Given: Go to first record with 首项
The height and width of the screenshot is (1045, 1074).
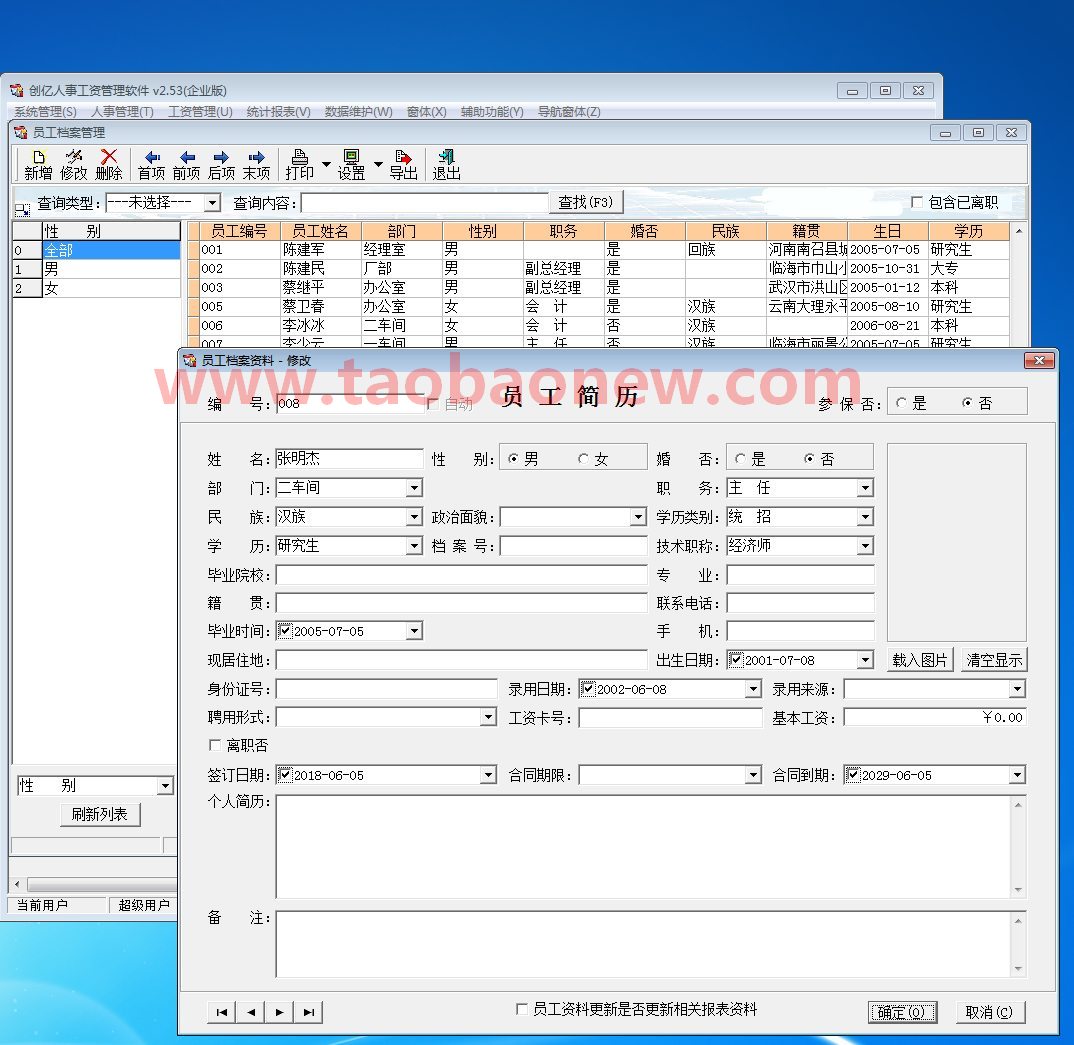Looking at the screenshot, I should tap(151, 165).
